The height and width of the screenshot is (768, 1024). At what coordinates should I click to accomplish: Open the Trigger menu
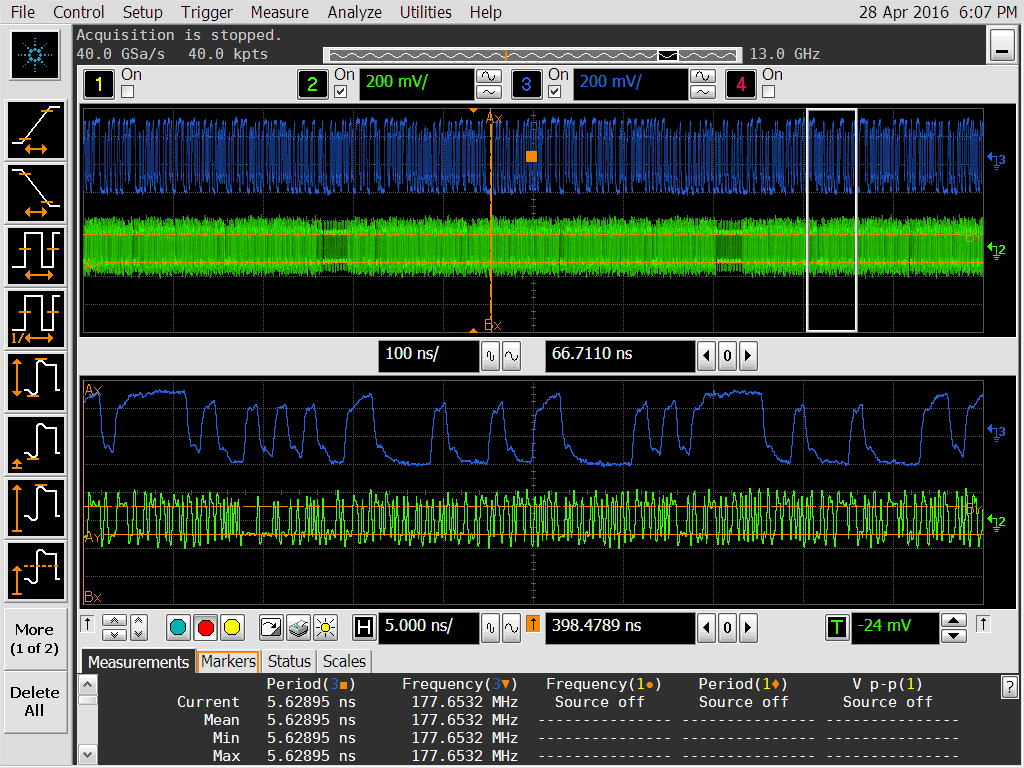click(x=207, y=12)
